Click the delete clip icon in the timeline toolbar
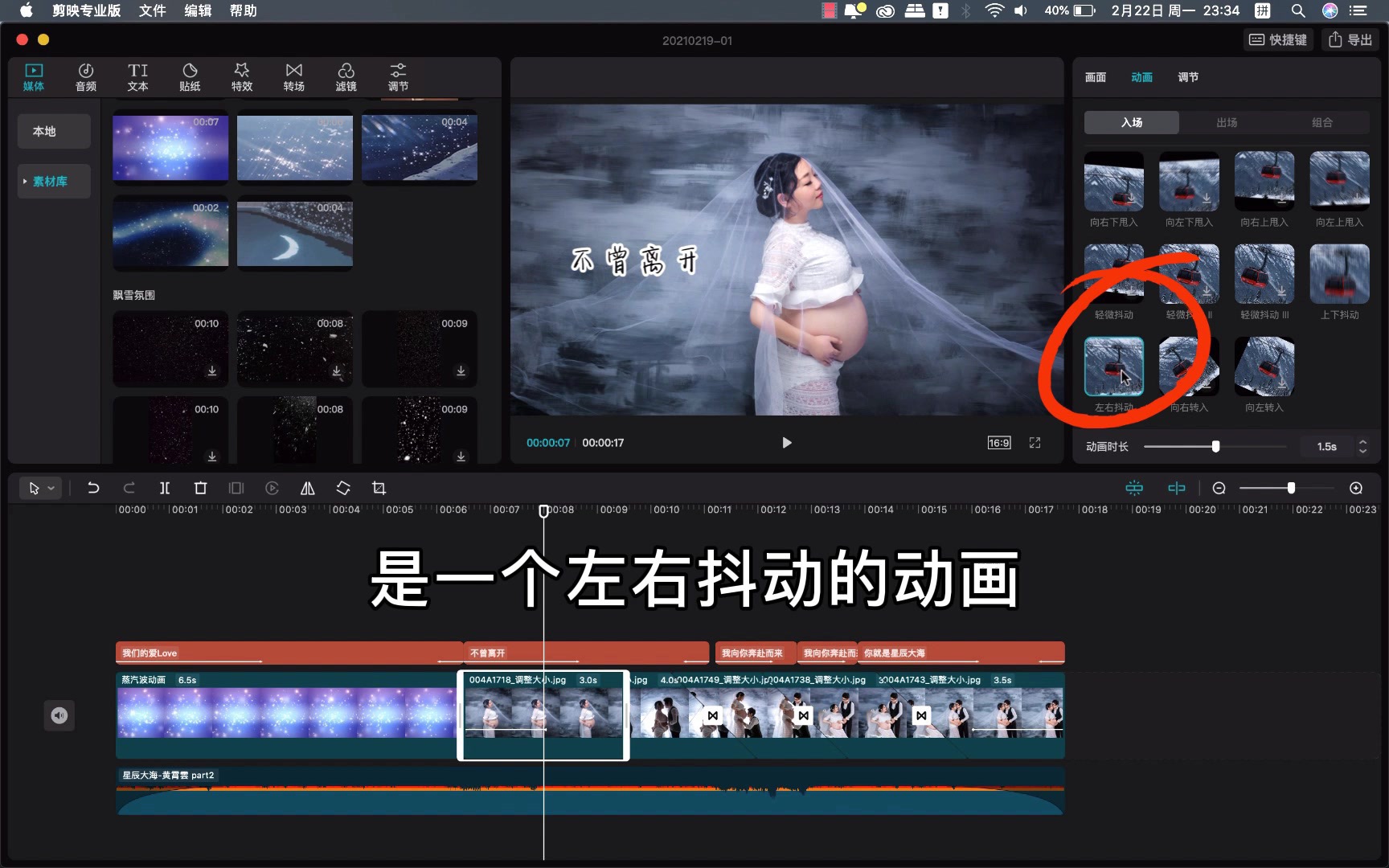The image size is (1389, 868). [x=200, y=488]
